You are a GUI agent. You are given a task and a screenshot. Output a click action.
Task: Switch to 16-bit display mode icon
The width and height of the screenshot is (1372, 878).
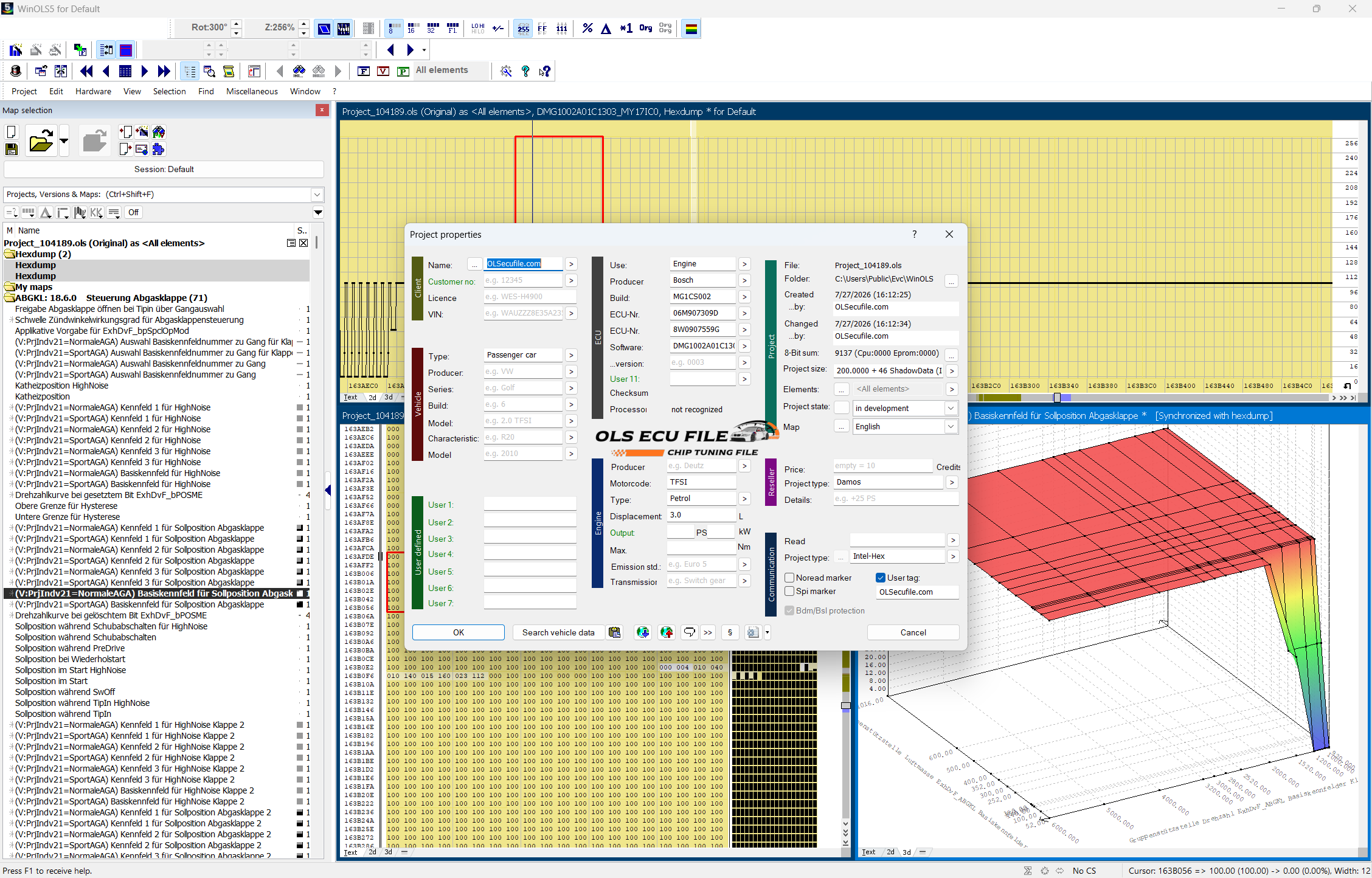(414, 29)
